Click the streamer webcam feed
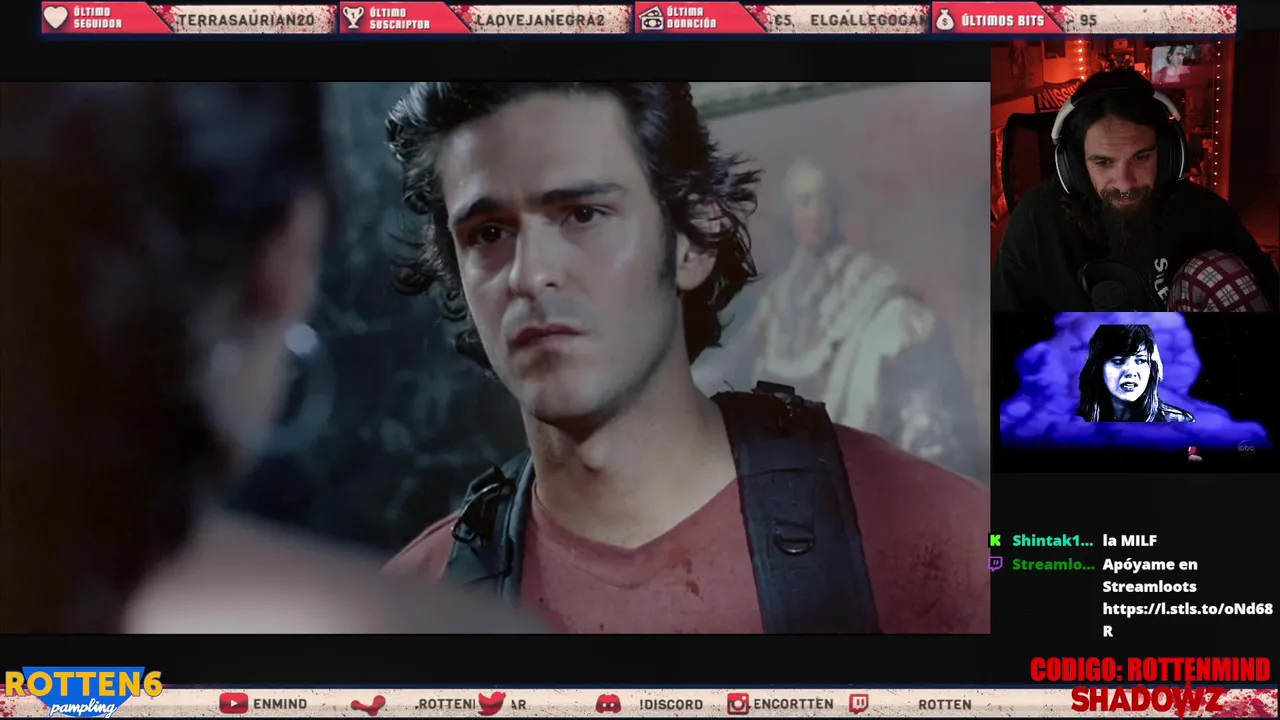This screenshot has height=720, width=1280. click(x=1135, y=176)
